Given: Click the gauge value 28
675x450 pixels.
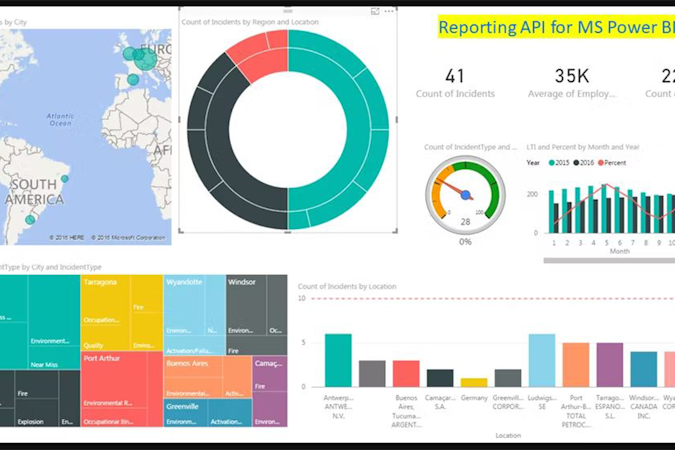Looking at the screenshot, I should click(x=465, y=222).
